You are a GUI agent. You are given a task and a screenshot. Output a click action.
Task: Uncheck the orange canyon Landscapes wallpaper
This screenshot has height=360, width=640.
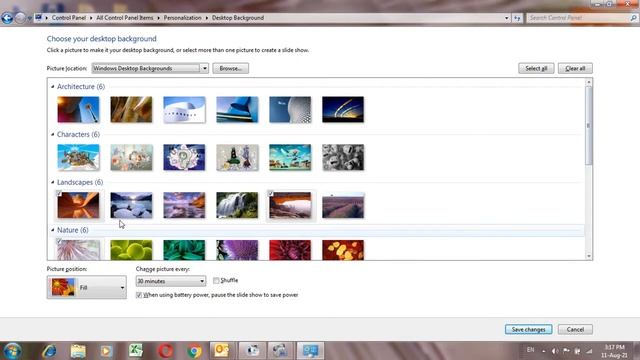(59, 193)
